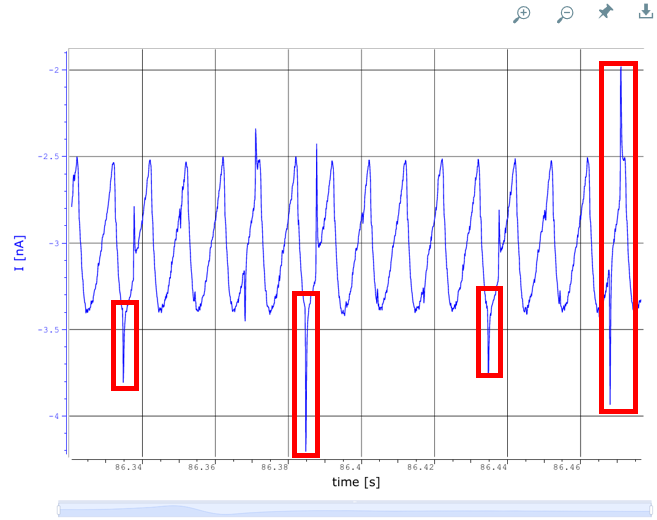Click the x-axis tick label 86.42
The width and height of the screenshot is (657, 520).
[421, 467]
